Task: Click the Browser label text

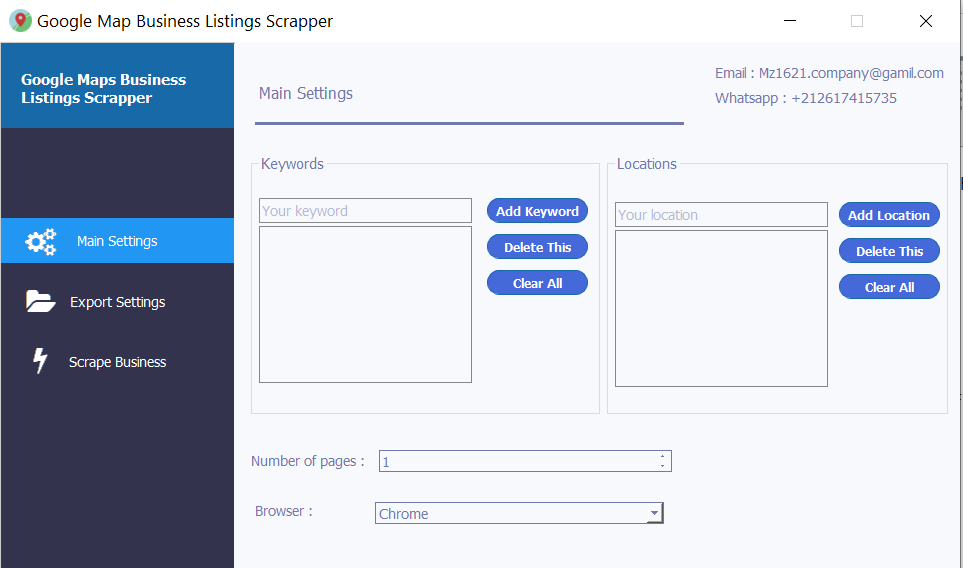Action: pos(284,511)
